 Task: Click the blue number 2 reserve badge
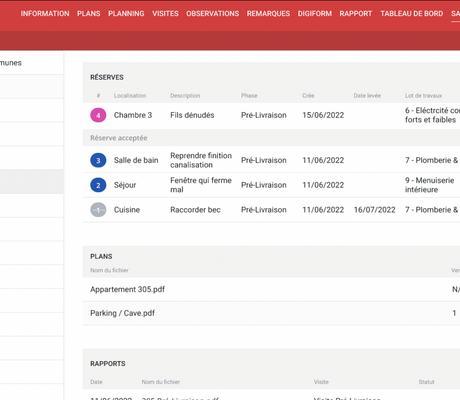(x=98, y=185)
